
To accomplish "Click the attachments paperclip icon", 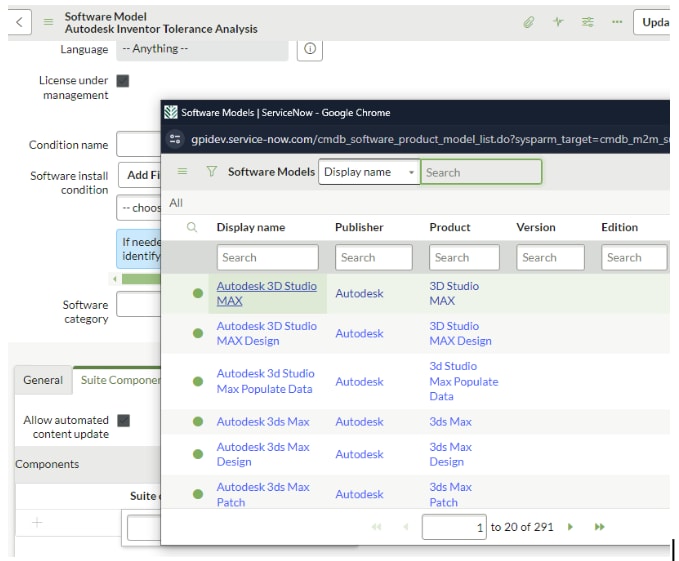I will (529, 22).
